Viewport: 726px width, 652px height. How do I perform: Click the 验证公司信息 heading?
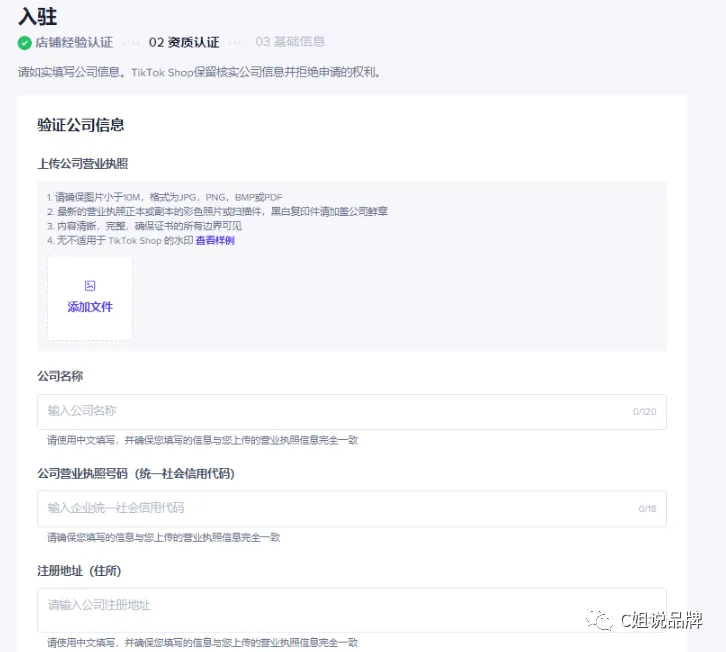point(81,125)
